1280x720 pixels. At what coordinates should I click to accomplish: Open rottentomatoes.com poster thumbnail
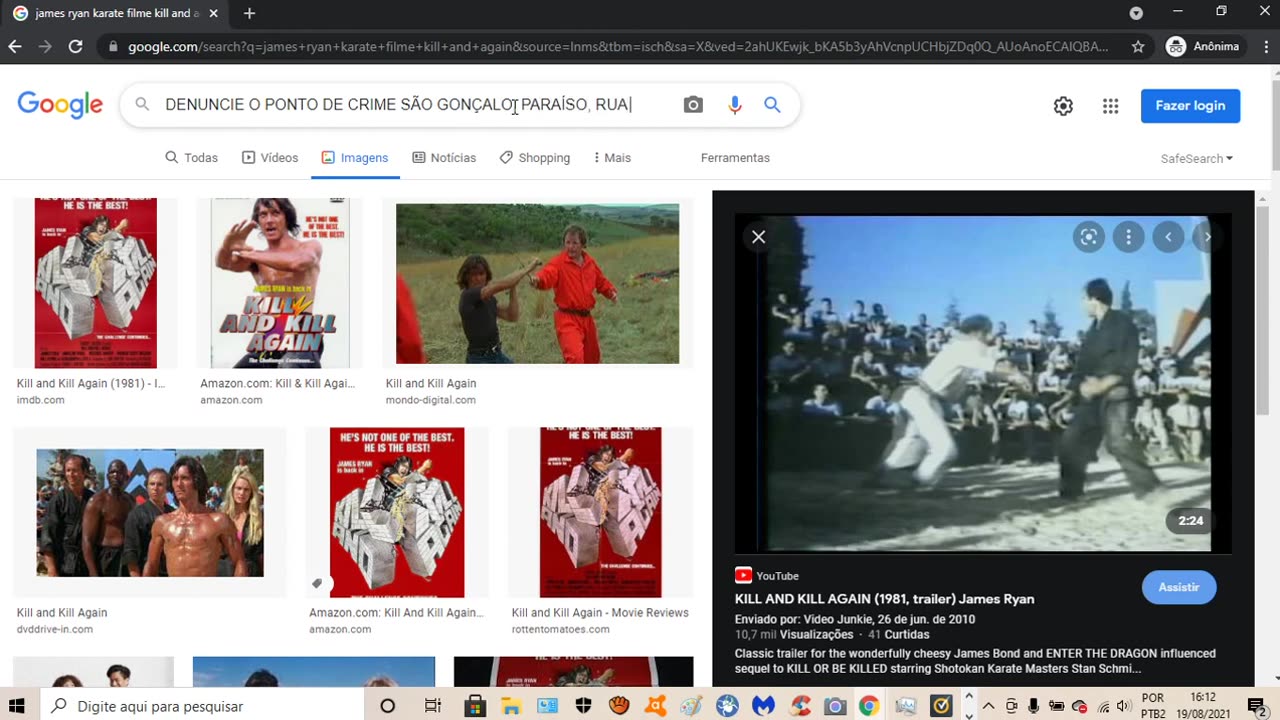click(x=600, y=512)
